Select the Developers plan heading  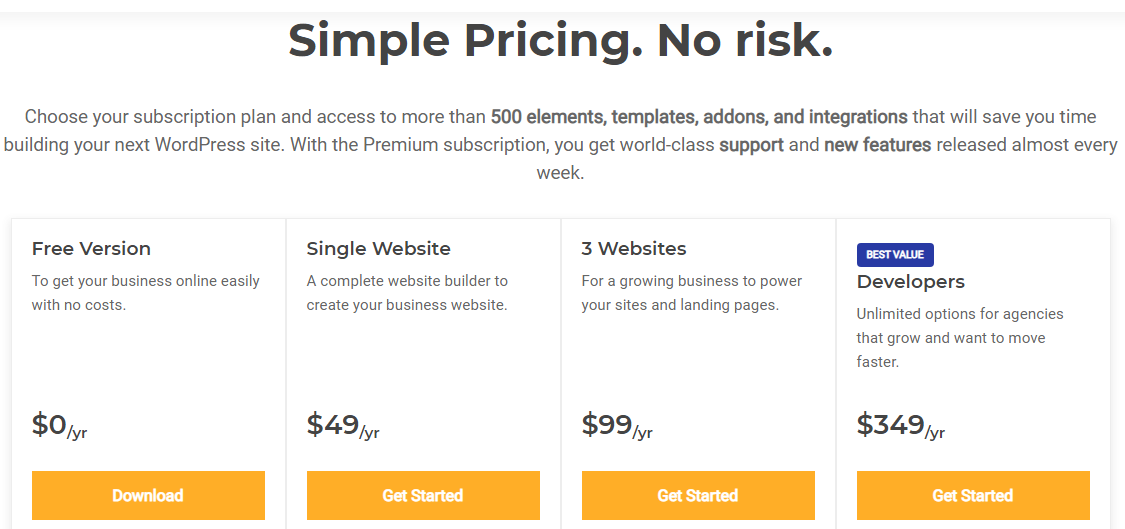[911, 282]
